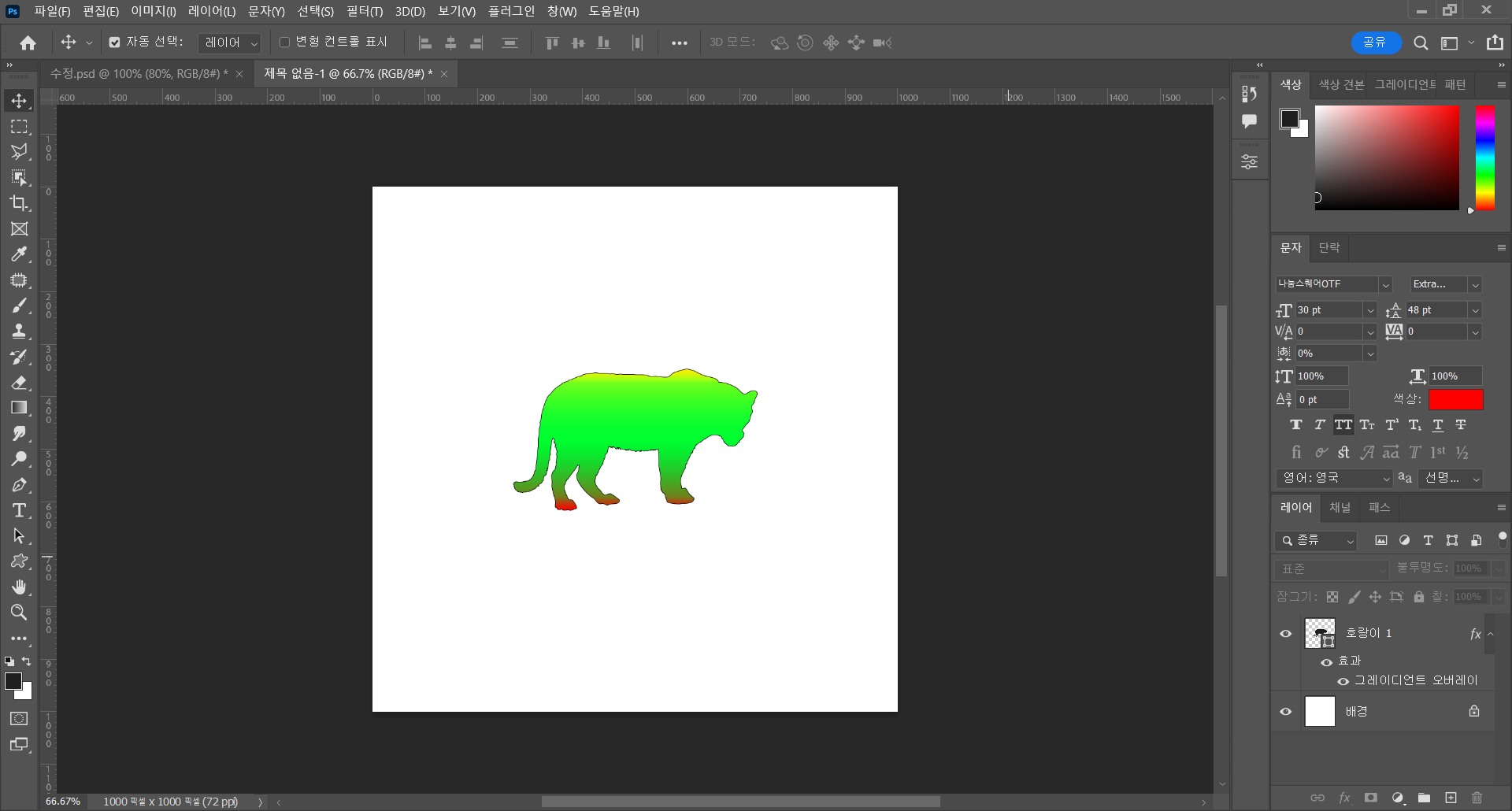This screenshot has width=1512, height=811.
Task: Click the red text color swatch
Action: pos(1456,400)
